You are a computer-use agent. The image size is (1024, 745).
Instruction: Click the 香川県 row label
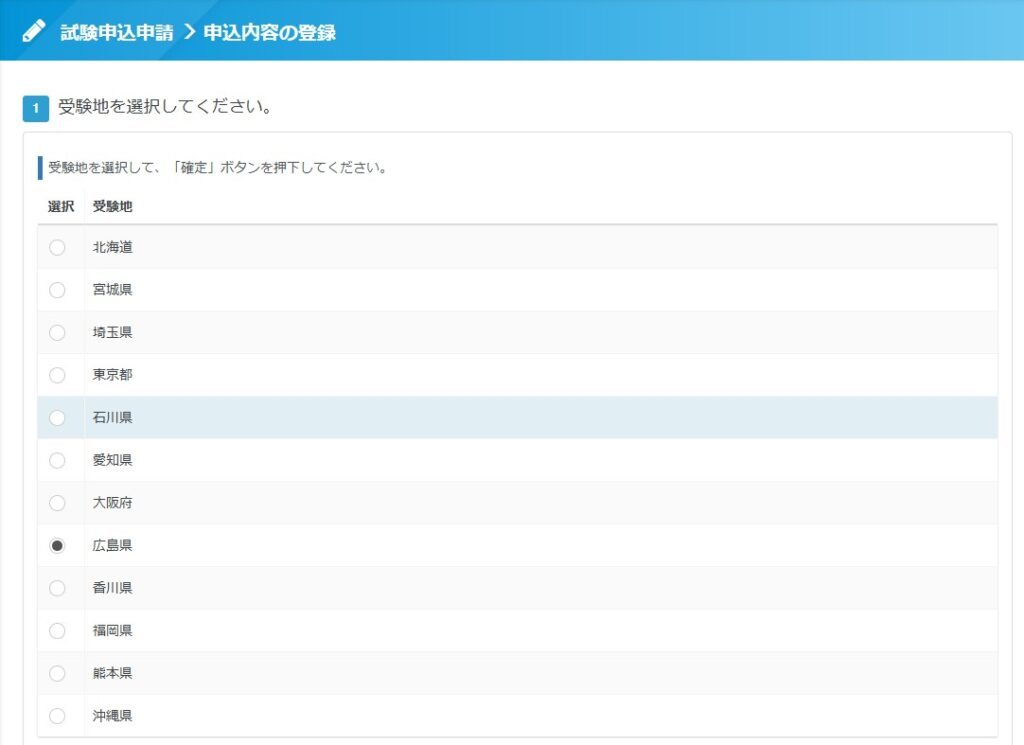pyautogui.click(x=112, y=588)
